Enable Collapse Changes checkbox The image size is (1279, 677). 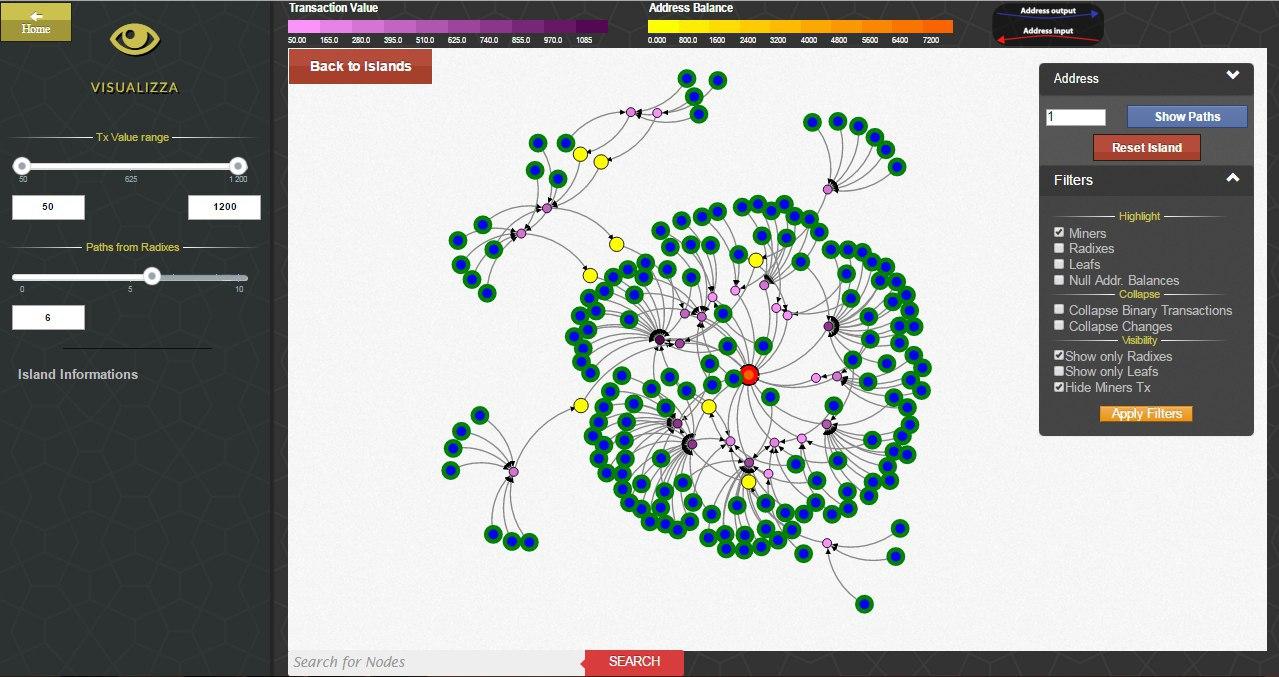coord(1059,326)
